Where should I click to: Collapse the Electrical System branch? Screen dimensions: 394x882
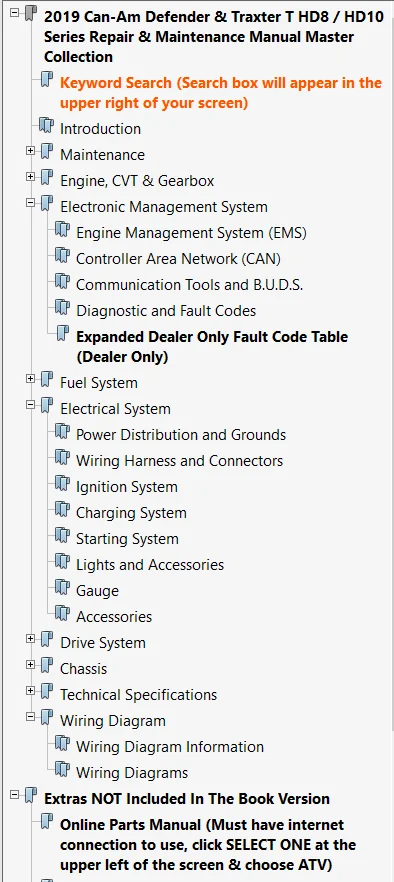30,404
